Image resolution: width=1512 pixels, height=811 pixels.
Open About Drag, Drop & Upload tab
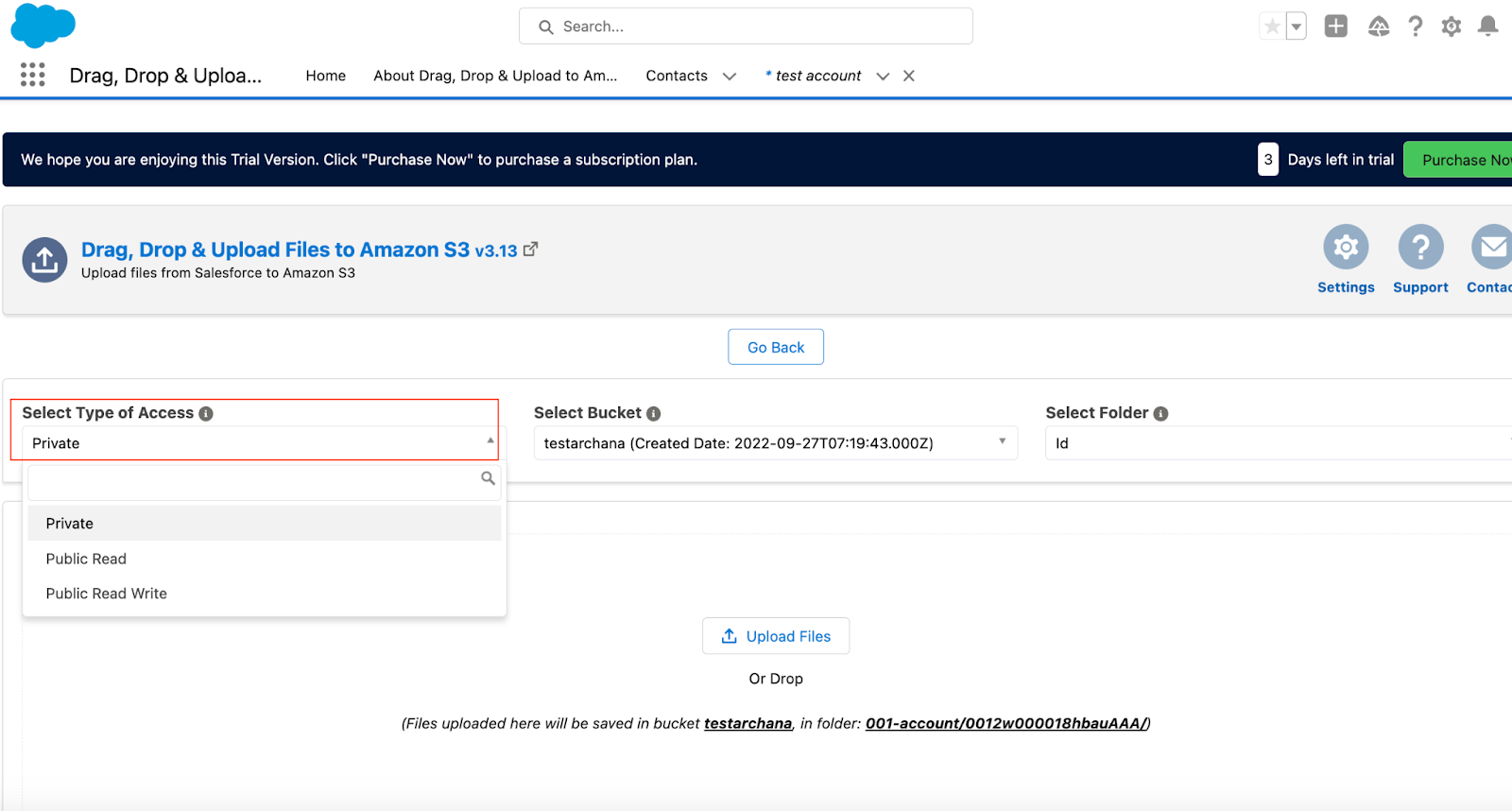point(495,76)
